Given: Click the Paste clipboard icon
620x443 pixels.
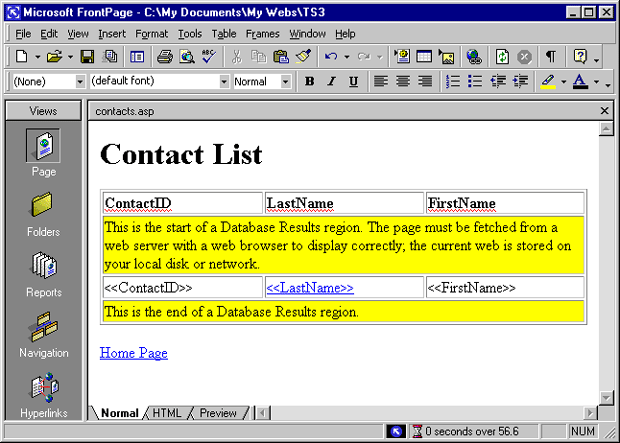Looking at the screenshot, I should pos(281,57).
